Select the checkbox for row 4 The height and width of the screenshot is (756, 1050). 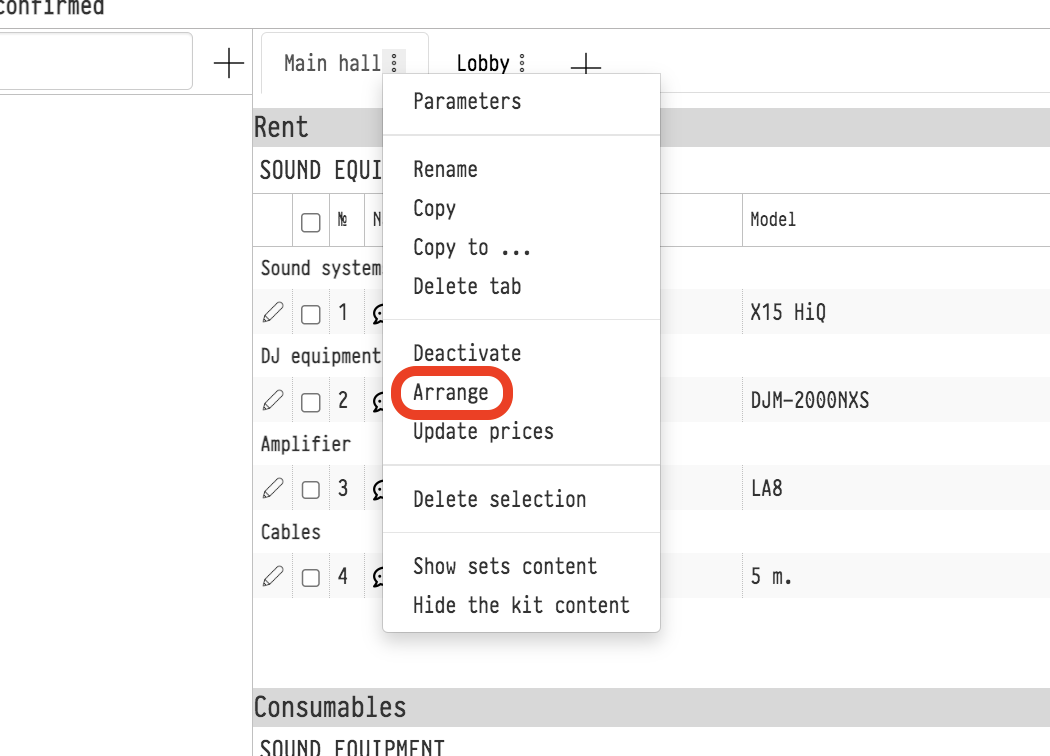pyautogui.click(x=311, y=578)
